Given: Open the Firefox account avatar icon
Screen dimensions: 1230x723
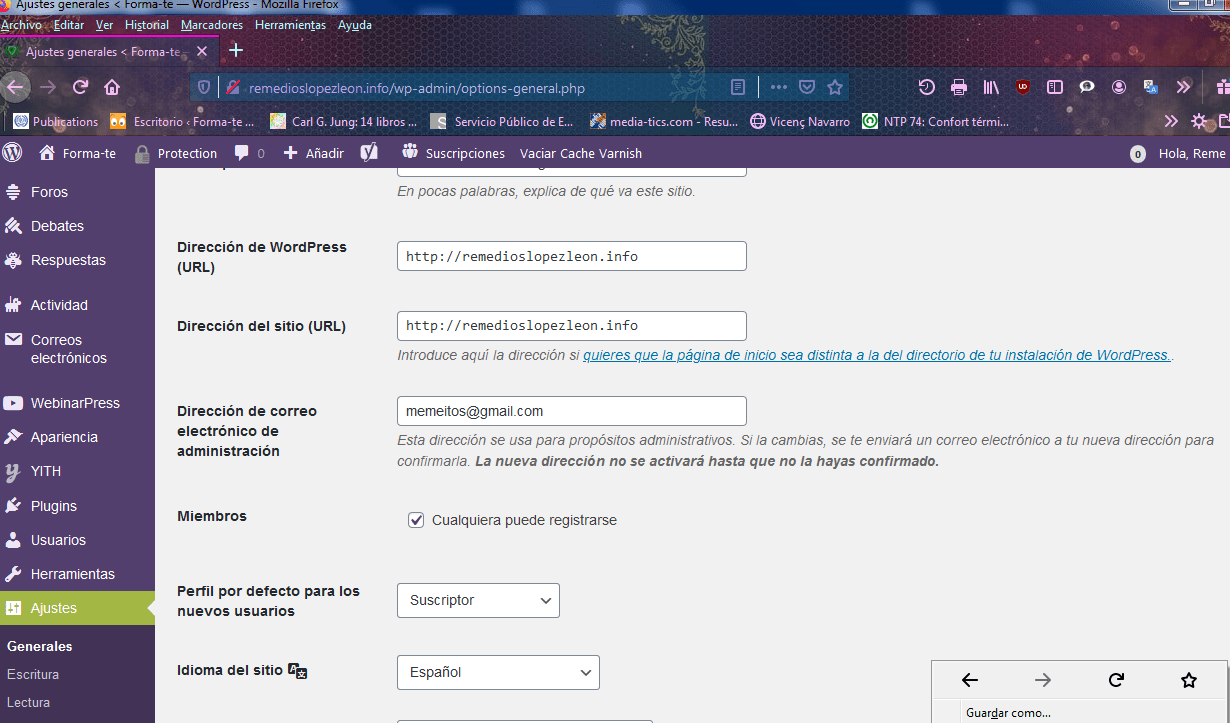Looking at the screenshot, I should (x=1119, y=87).
